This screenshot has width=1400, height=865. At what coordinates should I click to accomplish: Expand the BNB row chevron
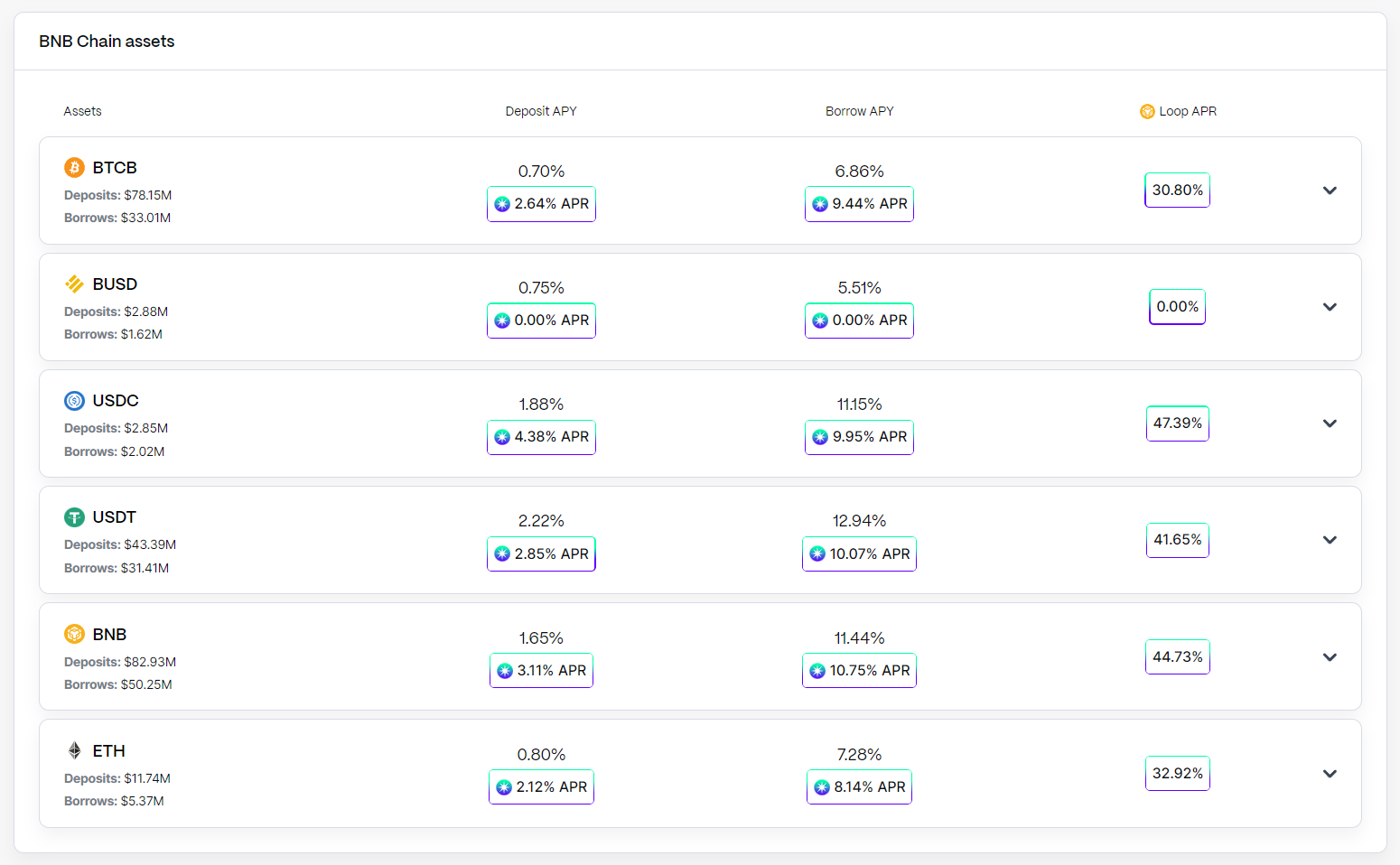click(1330, 657)
